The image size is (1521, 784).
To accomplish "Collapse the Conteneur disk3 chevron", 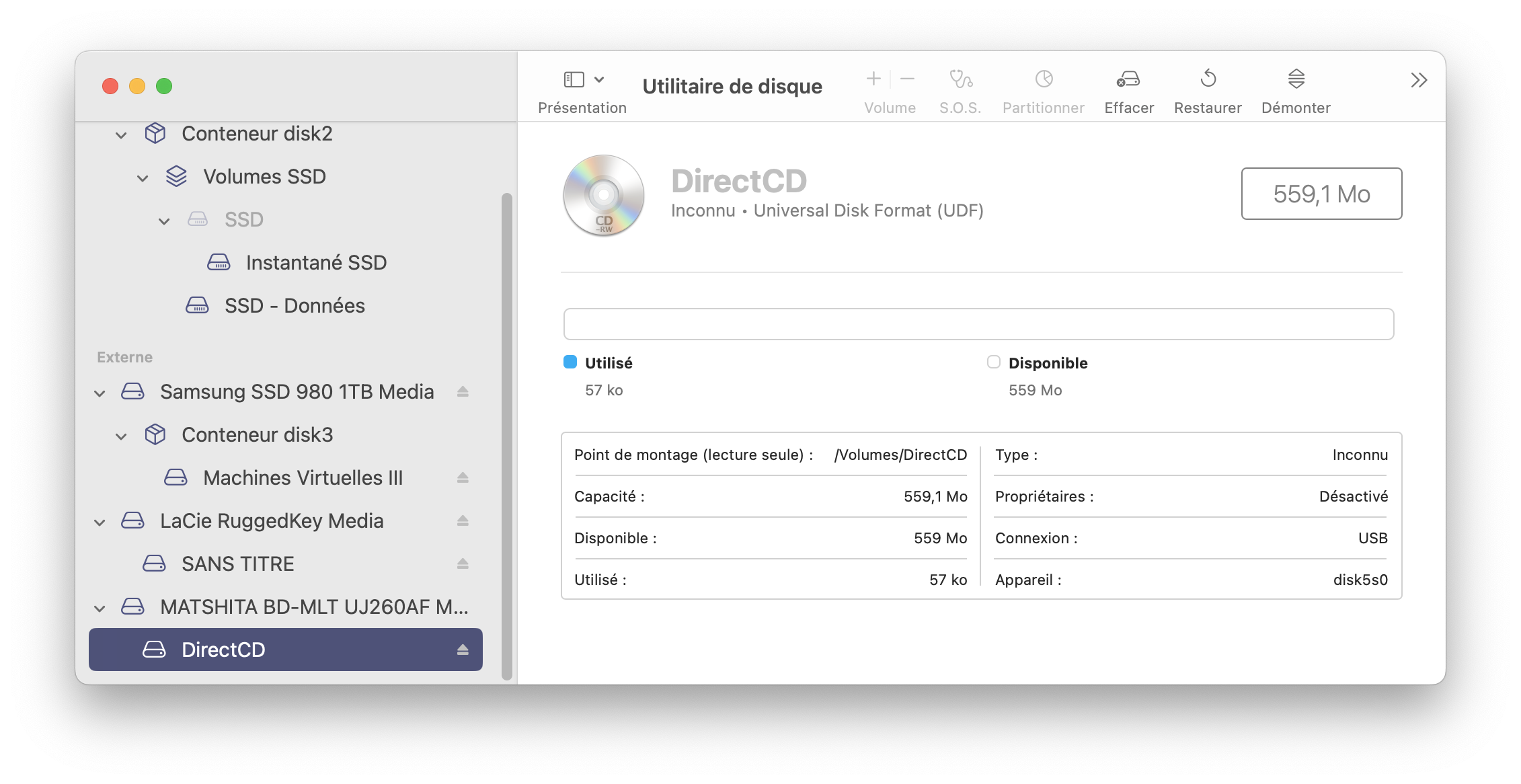I will point(121,436).
